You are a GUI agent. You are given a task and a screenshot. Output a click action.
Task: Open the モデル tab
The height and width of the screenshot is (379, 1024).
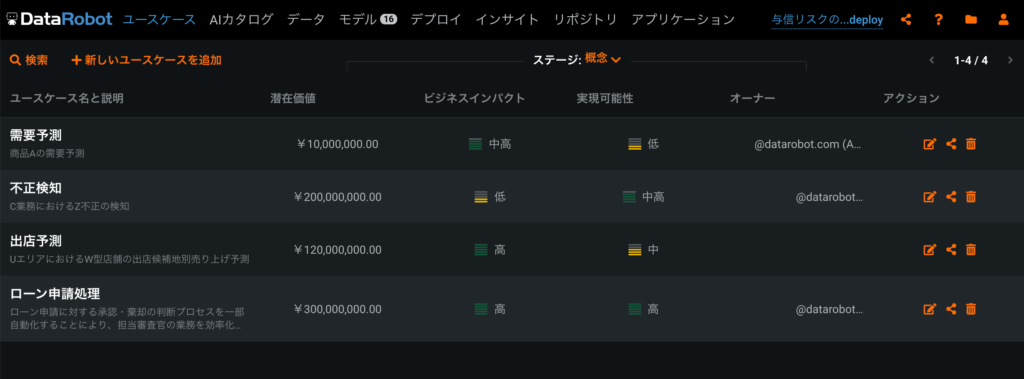pos(367,20)
